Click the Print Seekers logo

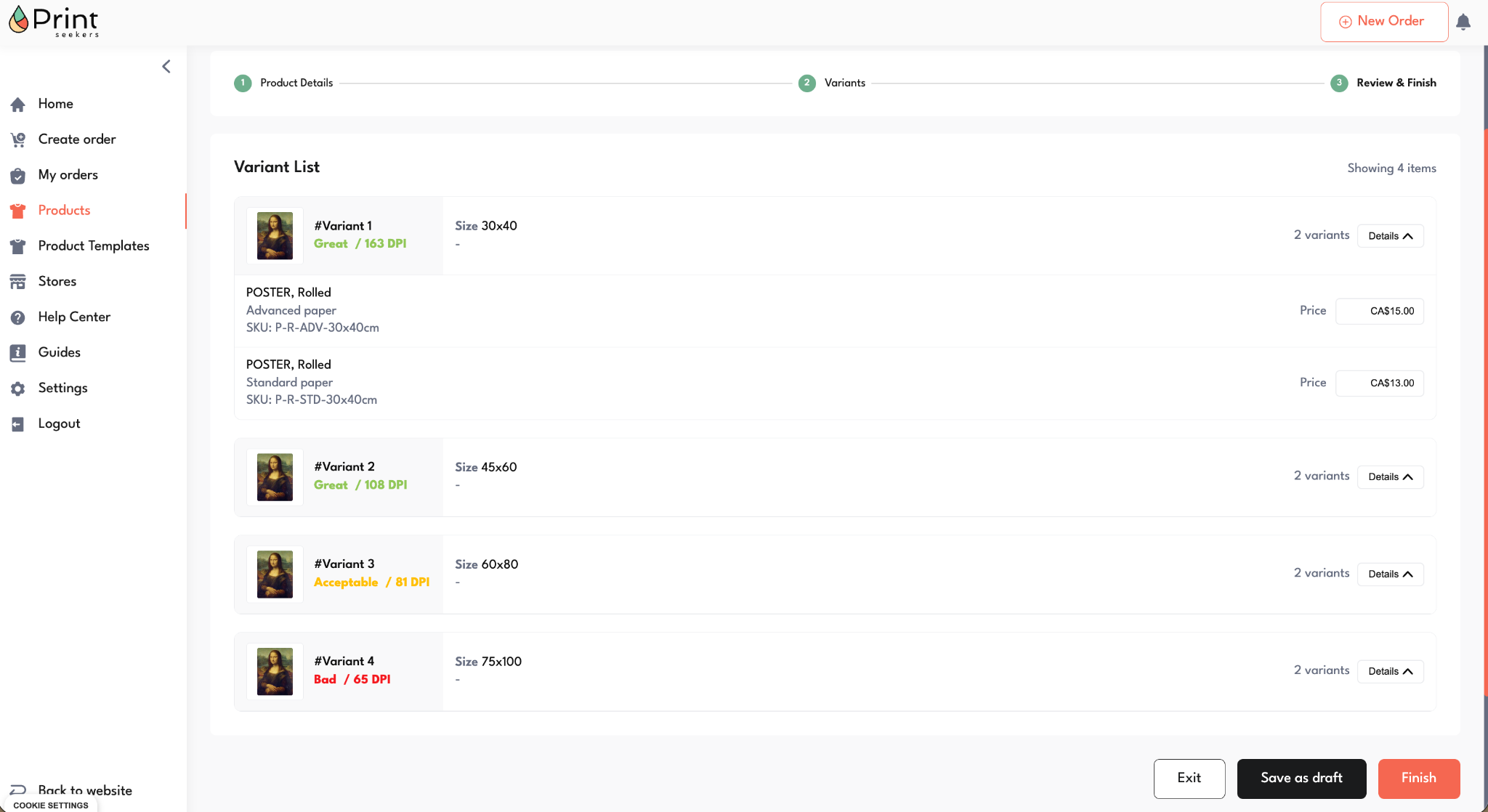click(53, 21)
